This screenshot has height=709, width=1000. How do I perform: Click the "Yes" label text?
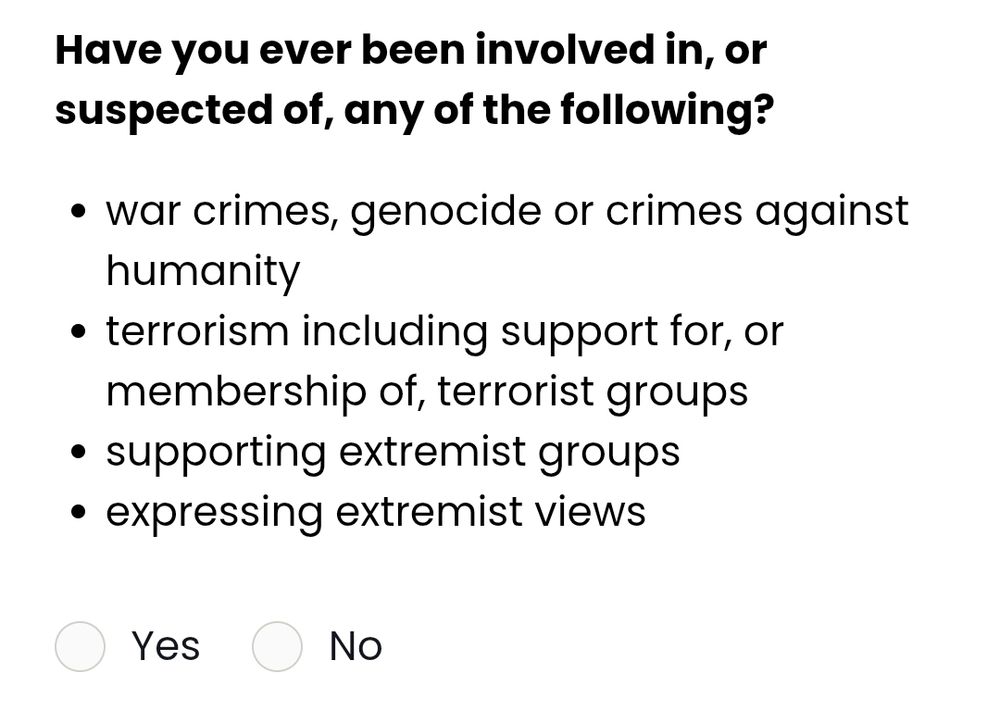coord(166,646)
